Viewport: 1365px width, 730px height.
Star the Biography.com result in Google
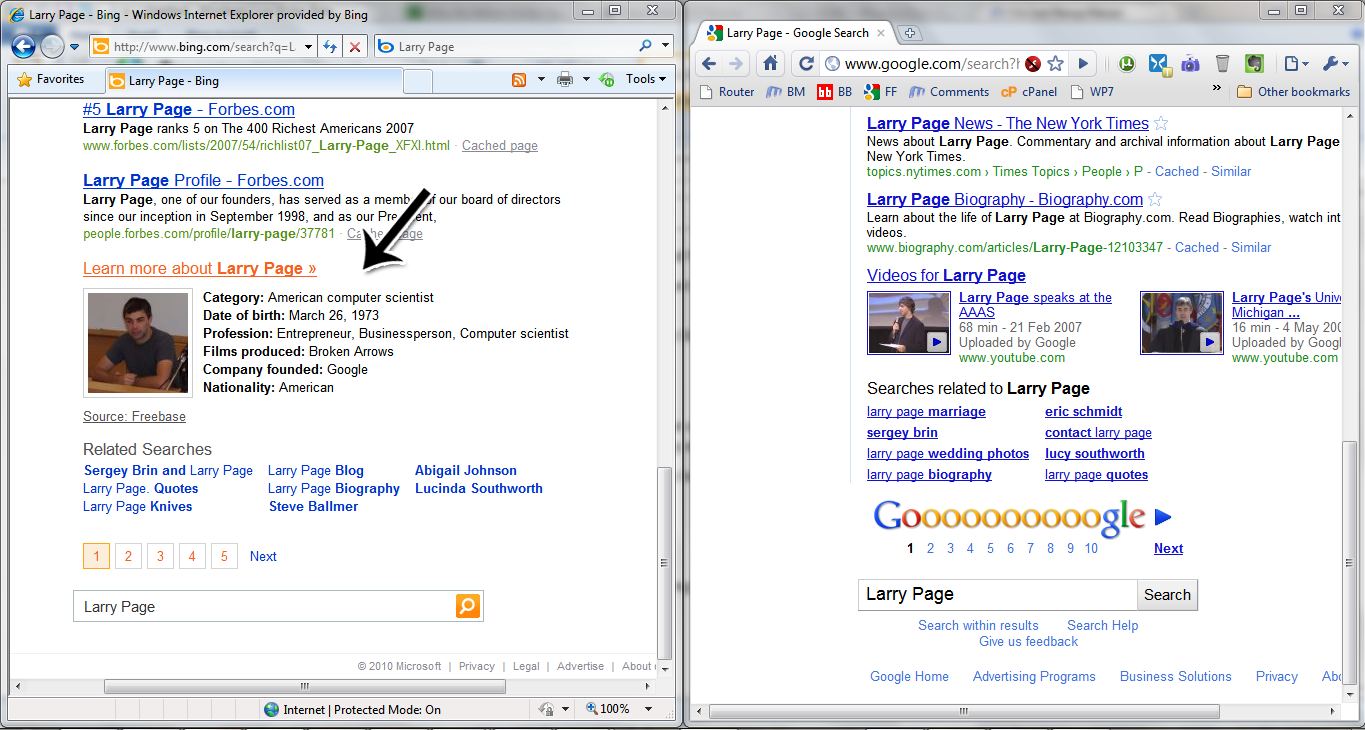[1155, 200]
